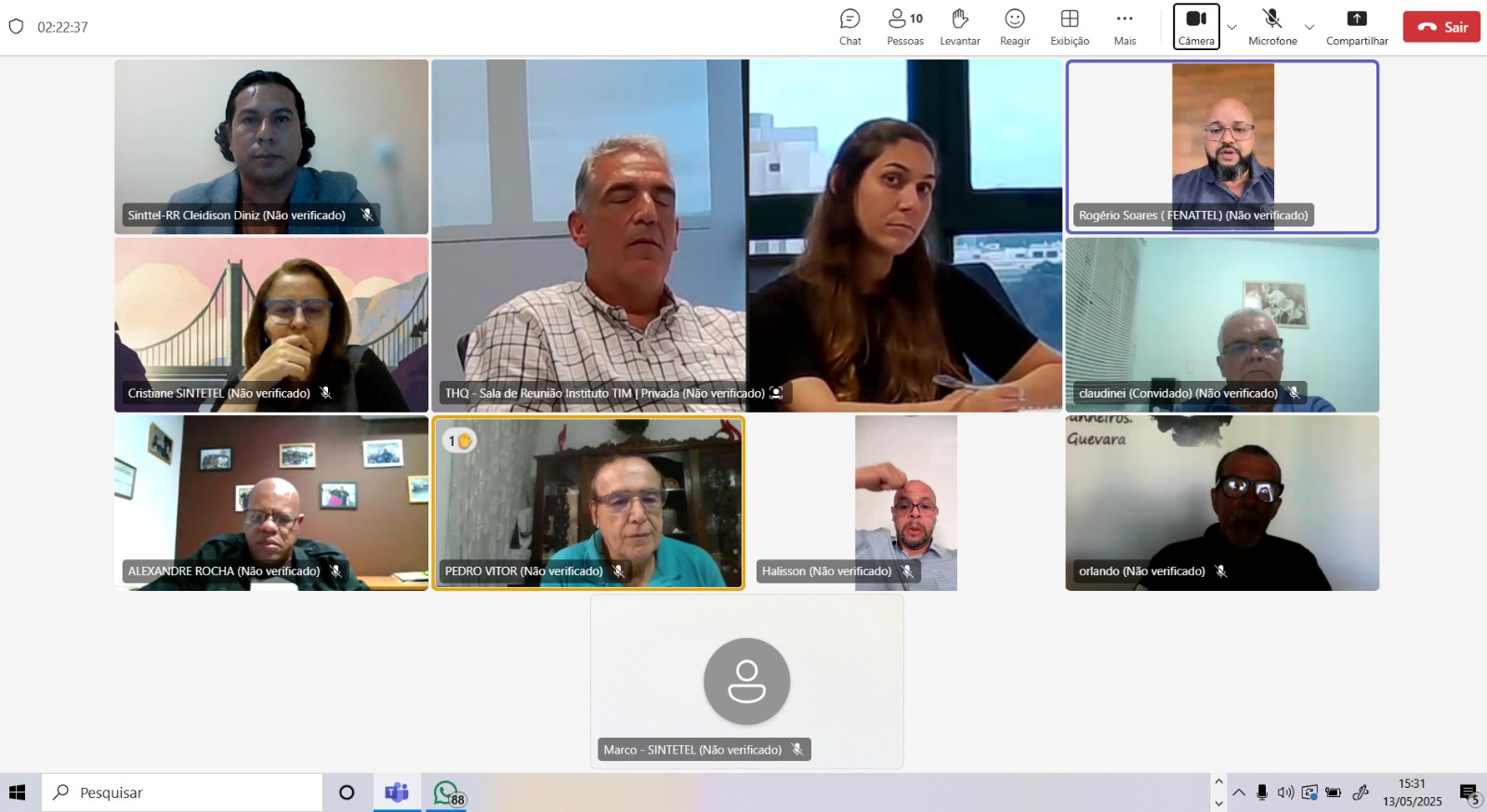Viewport: 1487px width, 812px height.
Task: Select the PEDRO VITOR video tile
Action: (x=587, y=502)
